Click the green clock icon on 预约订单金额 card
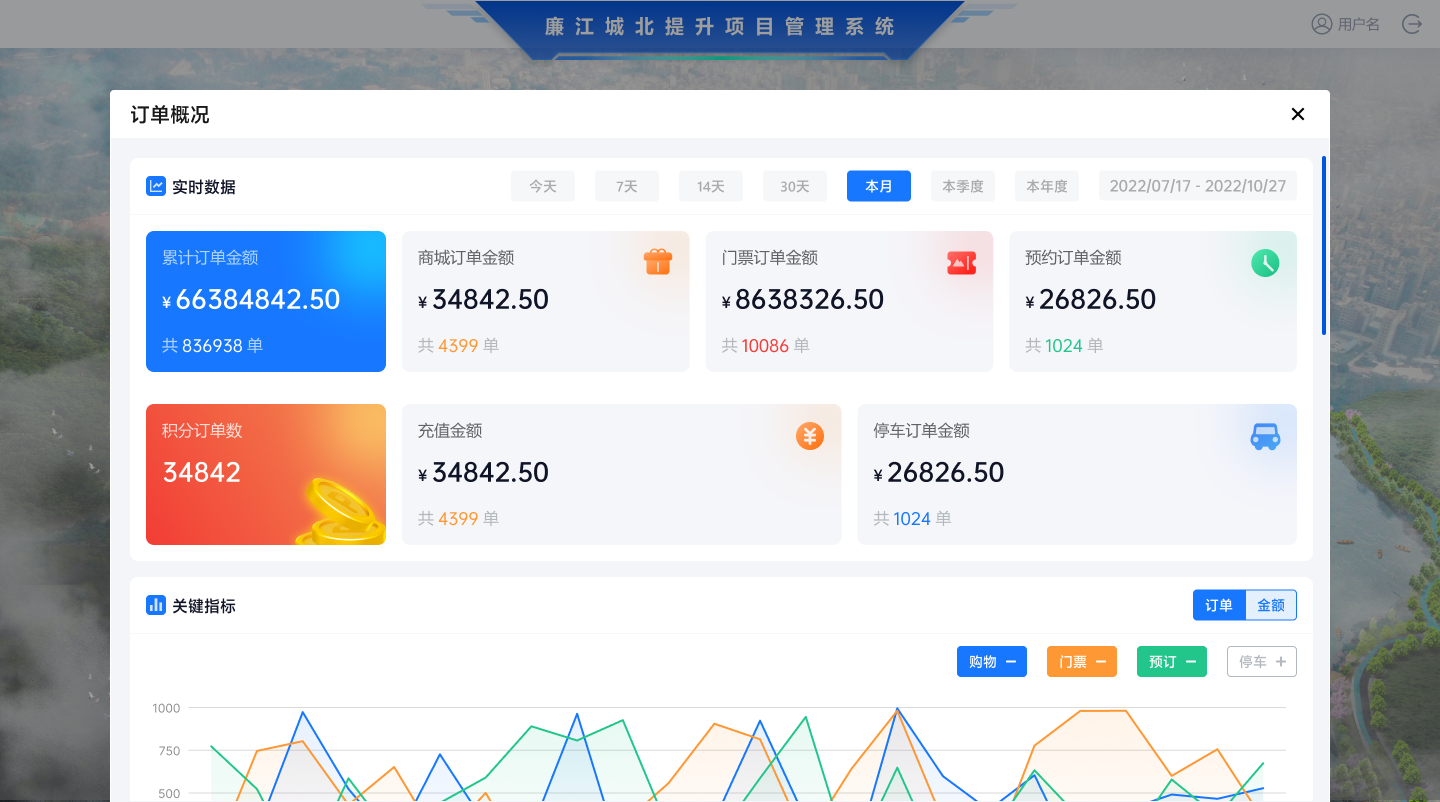 click(x=1265, y=263)
